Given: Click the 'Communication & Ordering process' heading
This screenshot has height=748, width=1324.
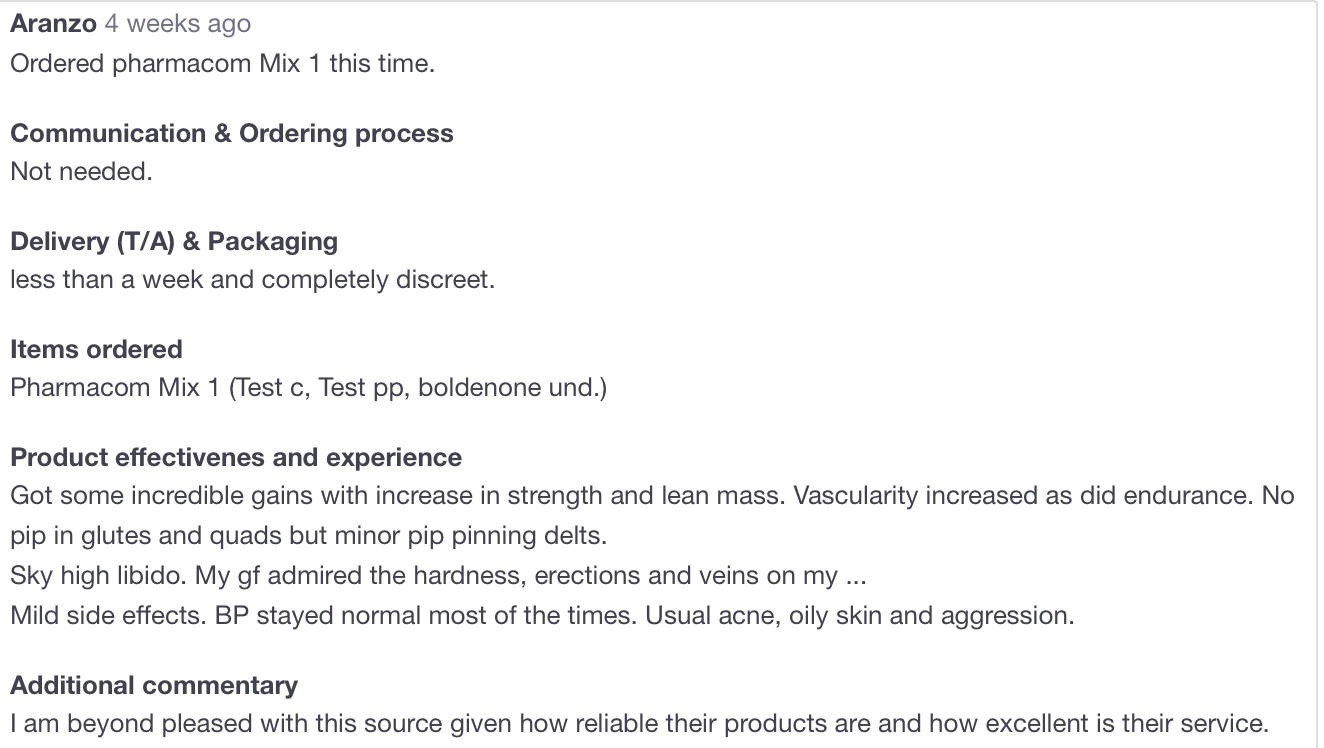Looking at the screenshot, I should [x=231, y=133].
